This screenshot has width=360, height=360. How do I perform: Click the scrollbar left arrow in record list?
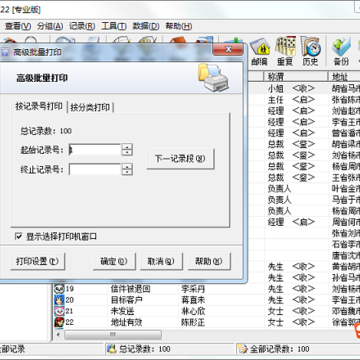(59, 334)
